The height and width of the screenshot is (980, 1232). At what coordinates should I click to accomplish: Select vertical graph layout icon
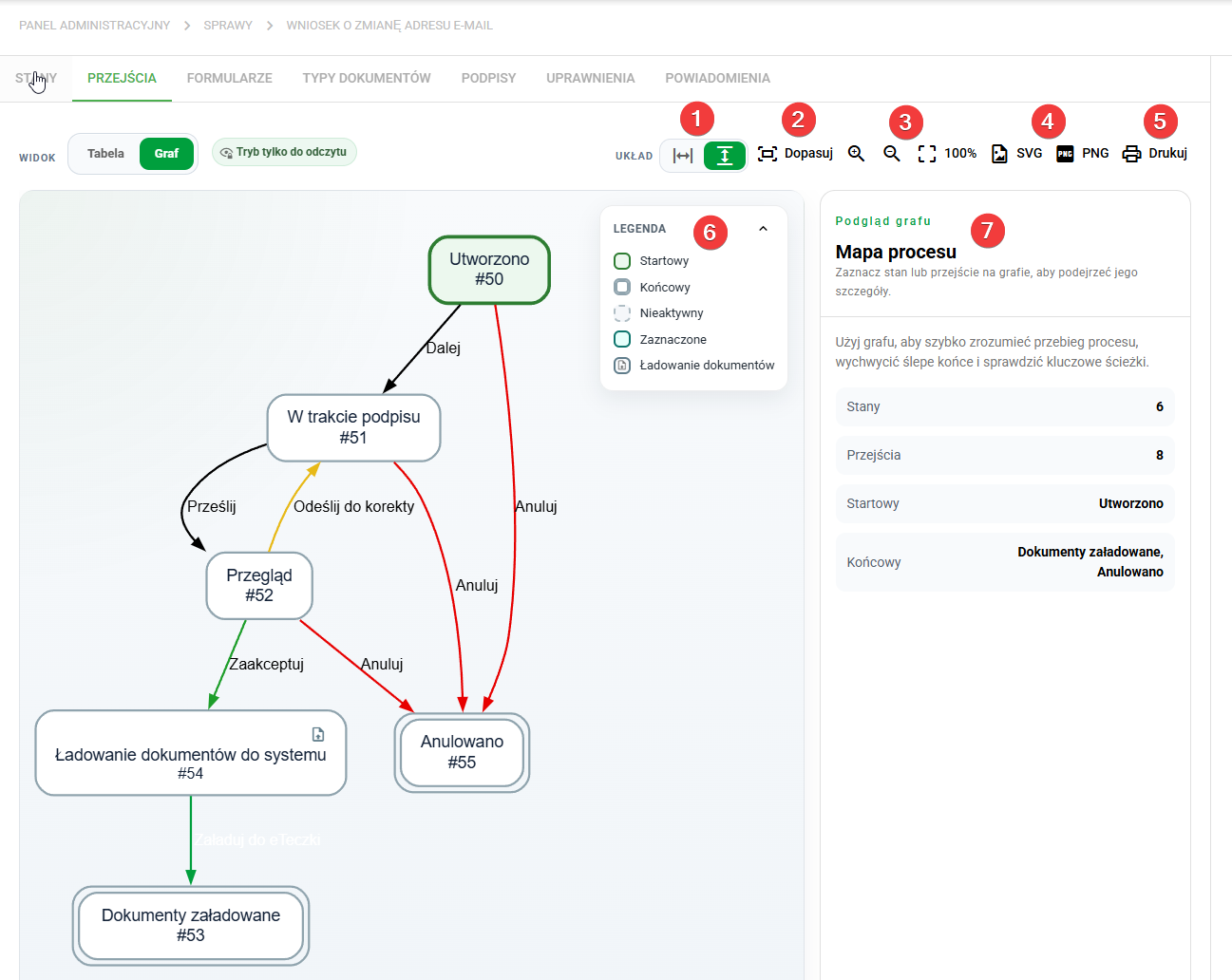click(725, 156)
